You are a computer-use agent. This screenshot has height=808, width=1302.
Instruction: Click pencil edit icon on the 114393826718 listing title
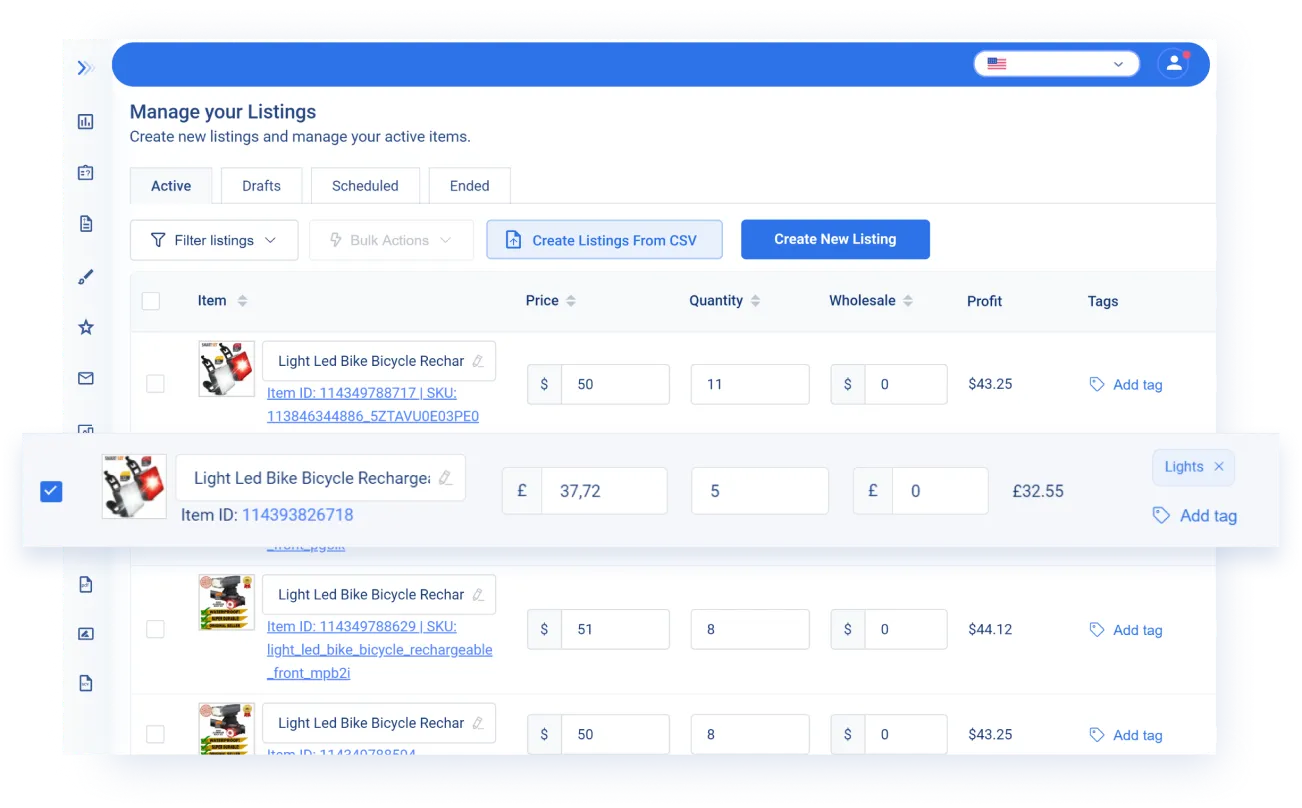coord(445,478)
